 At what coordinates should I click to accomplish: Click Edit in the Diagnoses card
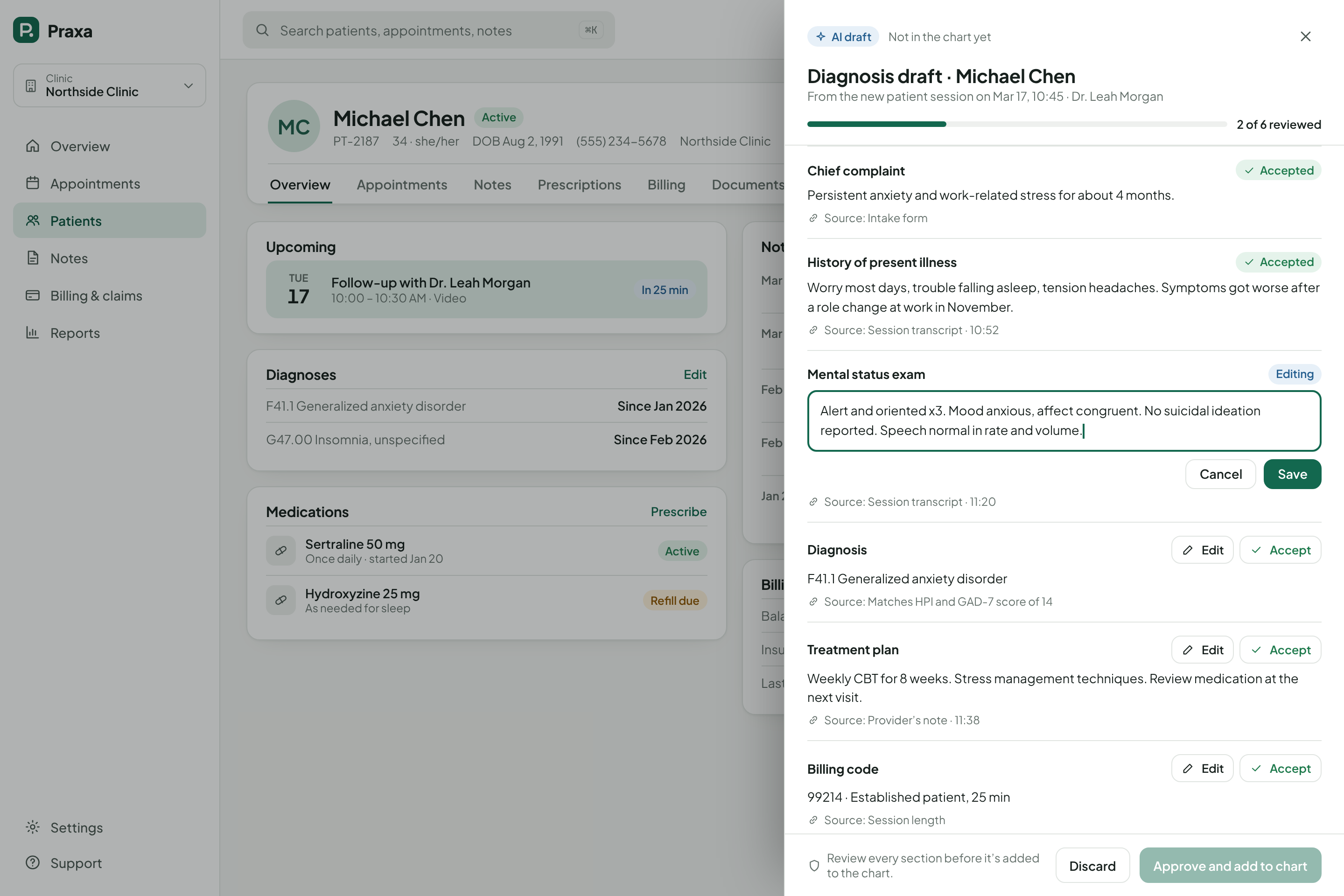click(x=695, y=375)
